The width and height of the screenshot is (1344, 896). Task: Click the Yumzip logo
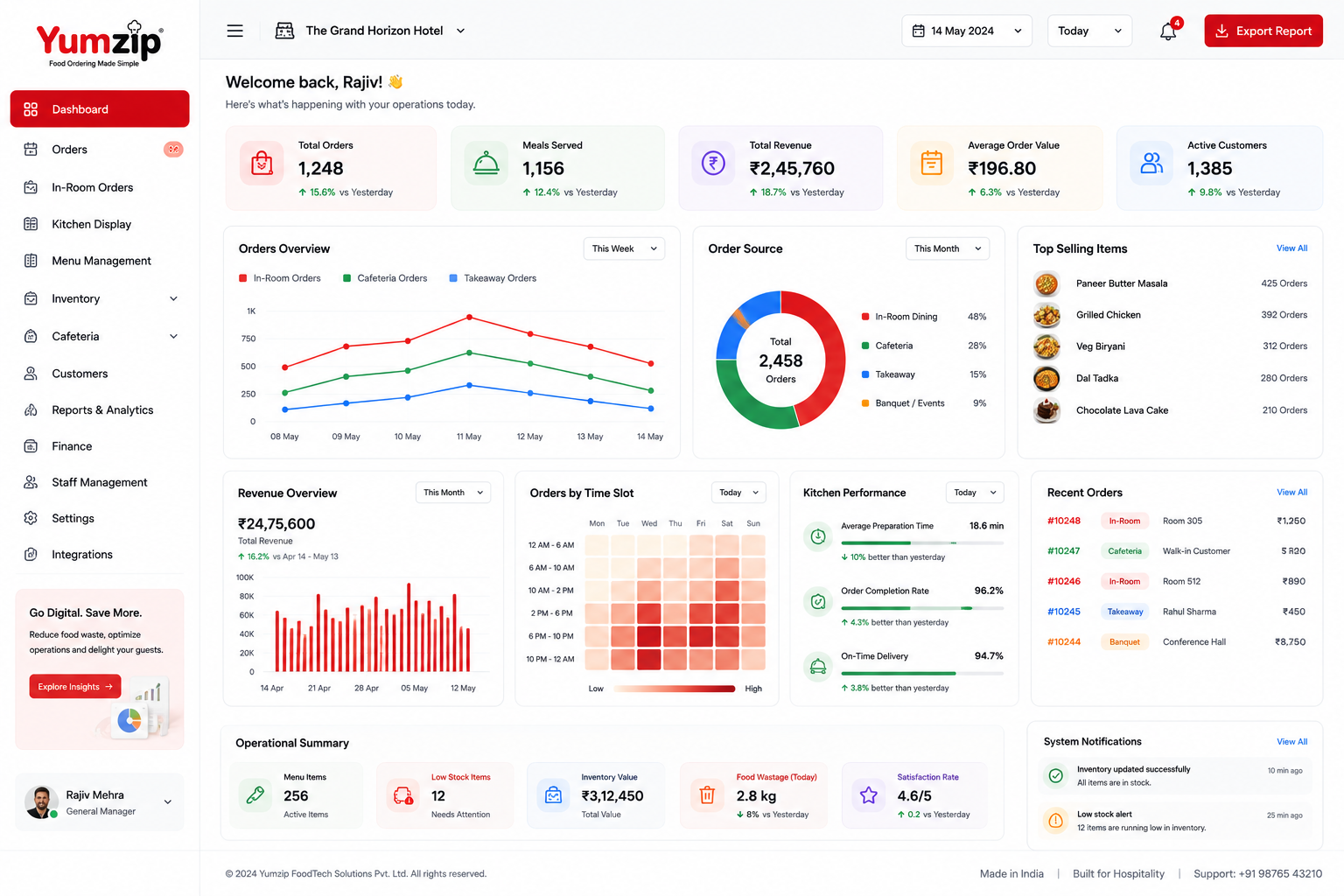point(99,44)
